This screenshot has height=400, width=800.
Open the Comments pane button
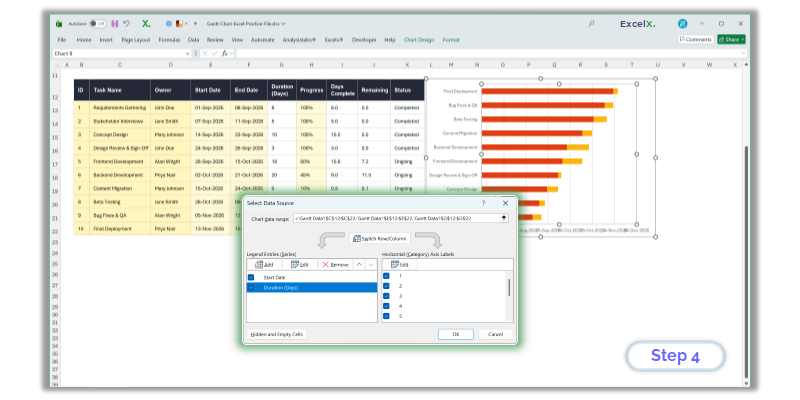click(695, 39)
